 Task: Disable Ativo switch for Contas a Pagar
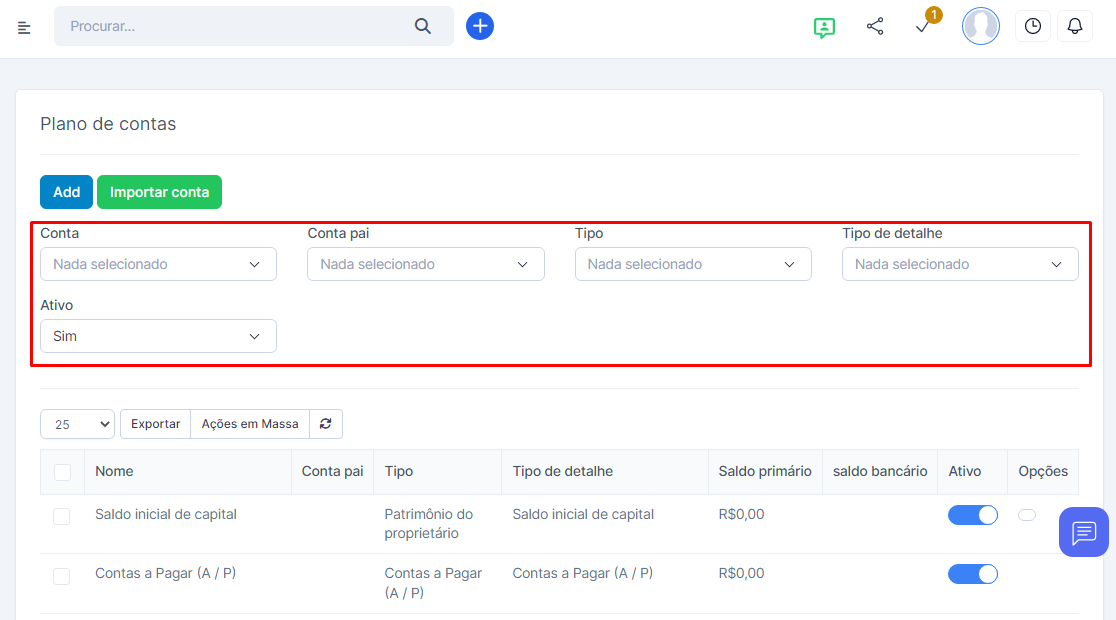point(972,574)
